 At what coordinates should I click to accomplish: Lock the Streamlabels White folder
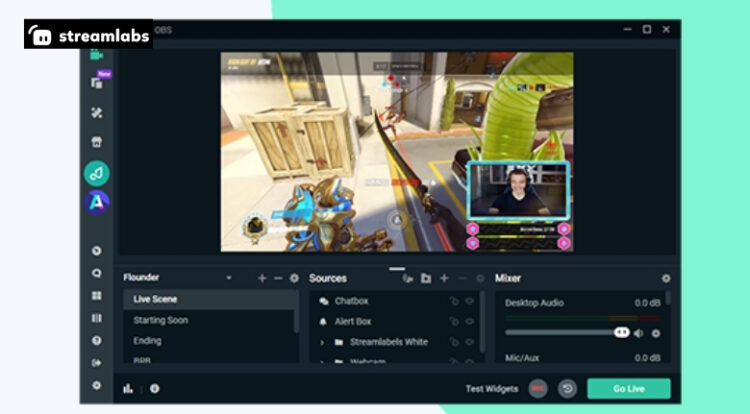[454, 342]
